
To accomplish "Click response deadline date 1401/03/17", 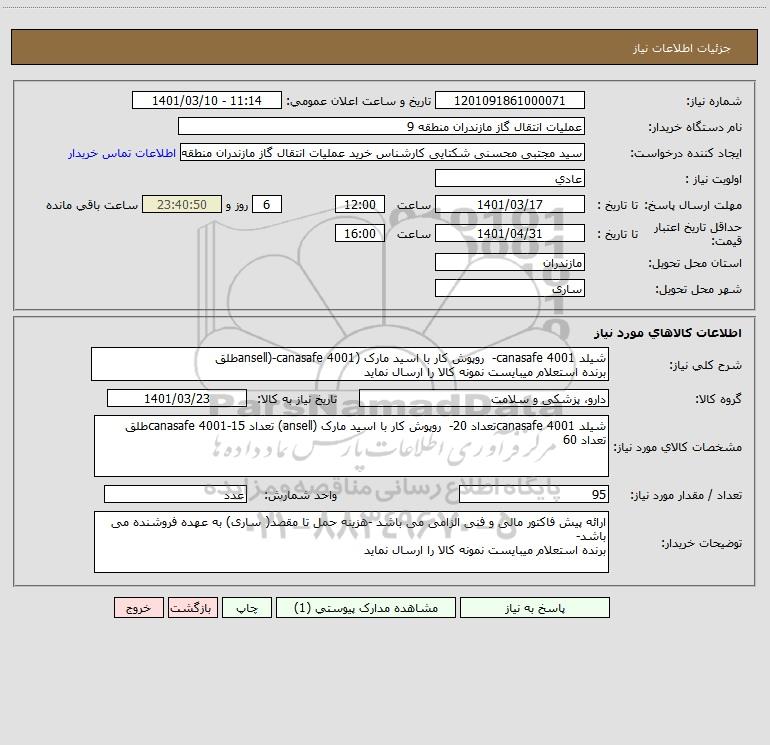I will point(510,204).
